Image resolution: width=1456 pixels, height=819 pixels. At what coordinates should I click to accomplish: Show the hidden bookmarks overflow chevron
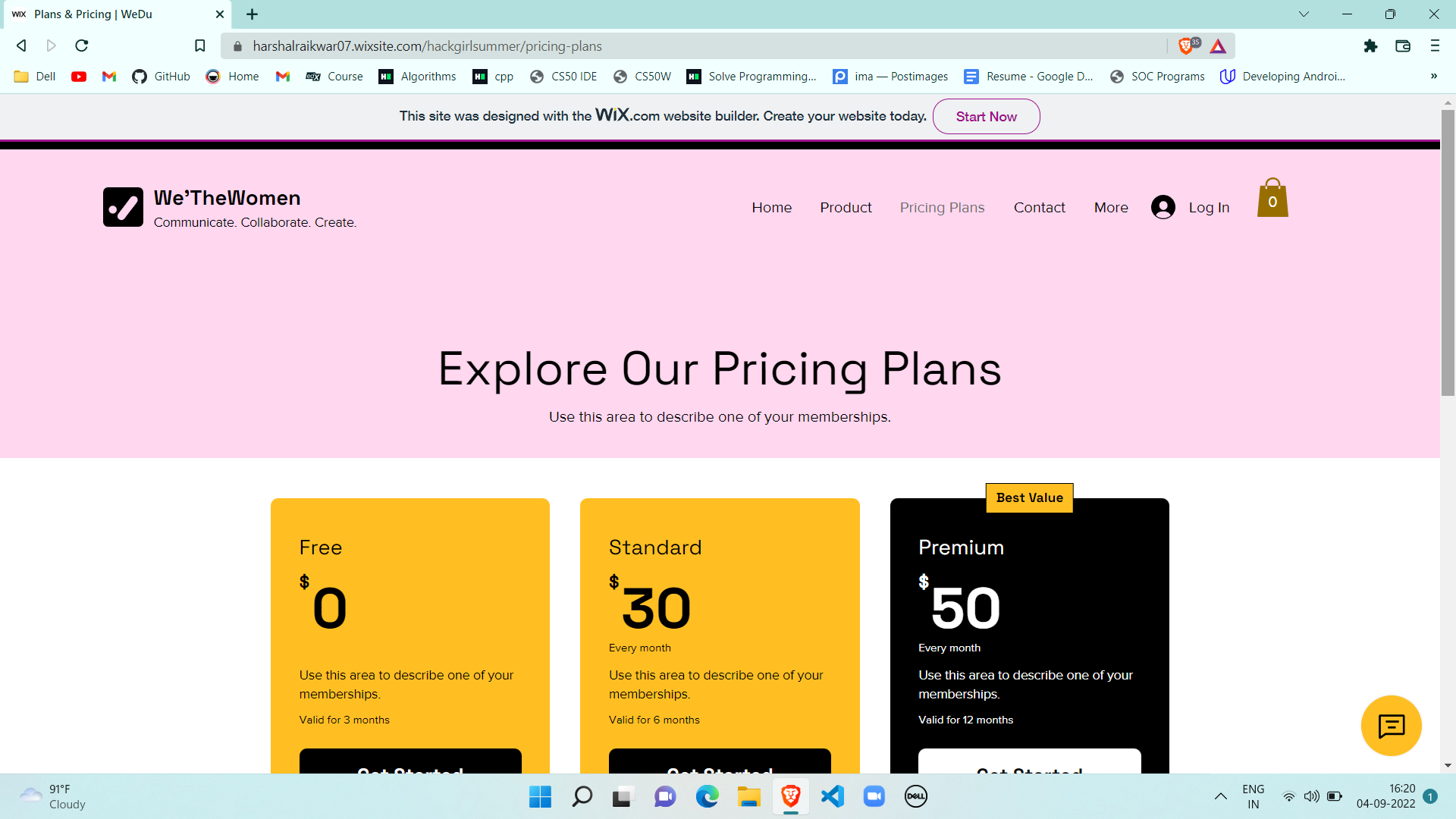click(x=1433, y=77)
